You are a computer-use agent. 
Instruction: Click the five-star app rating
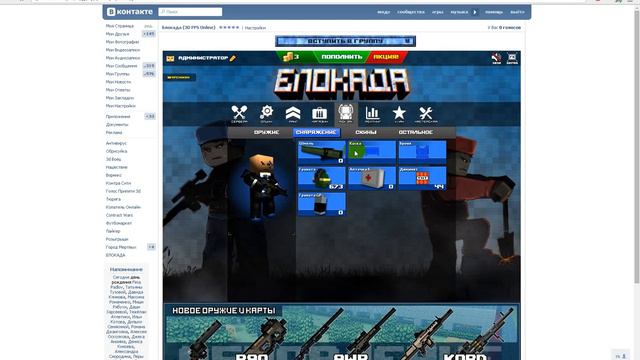point(229,27)
